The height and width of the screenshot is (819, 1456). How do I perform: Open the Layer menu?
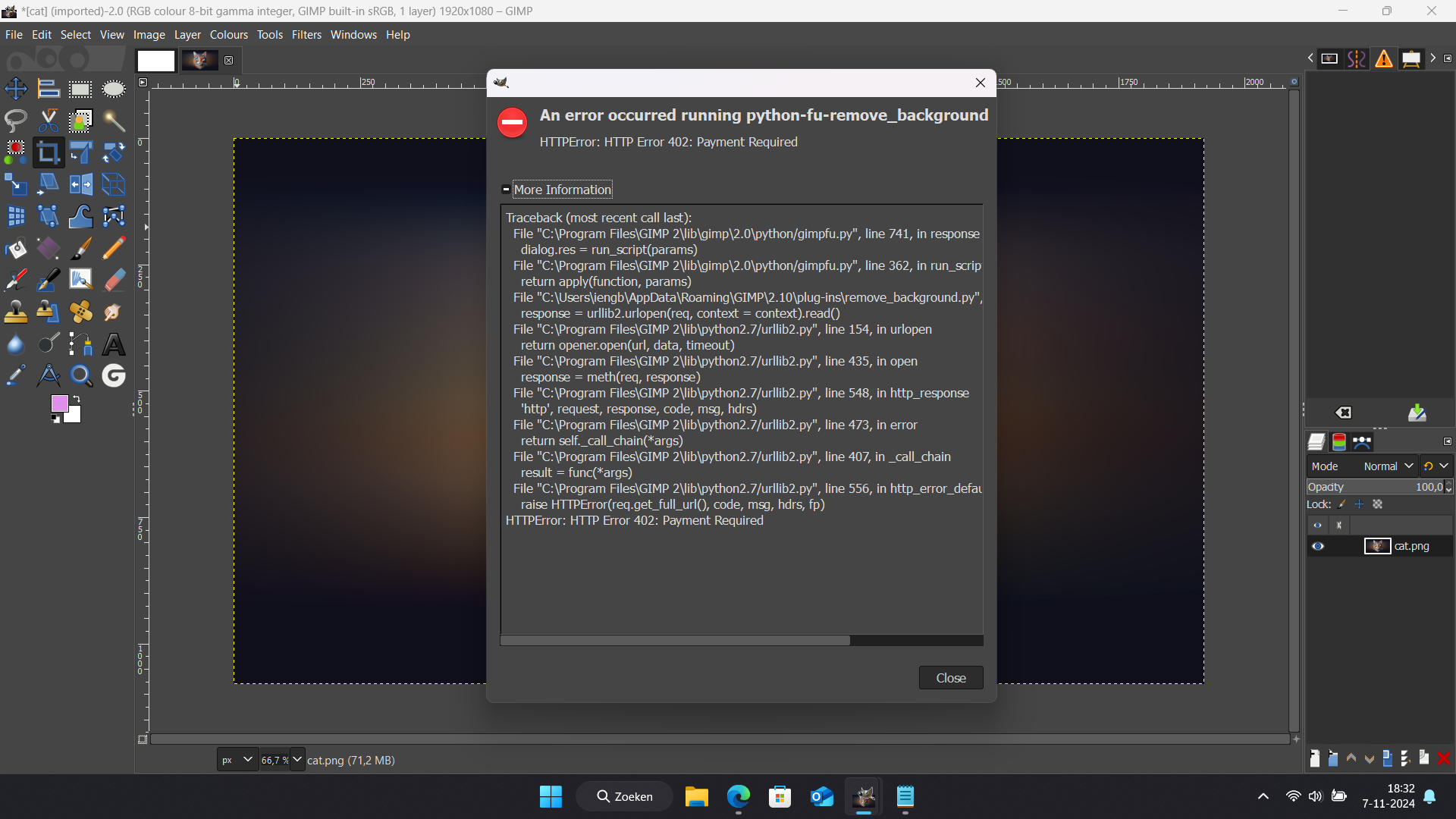(x=187, y=35)
